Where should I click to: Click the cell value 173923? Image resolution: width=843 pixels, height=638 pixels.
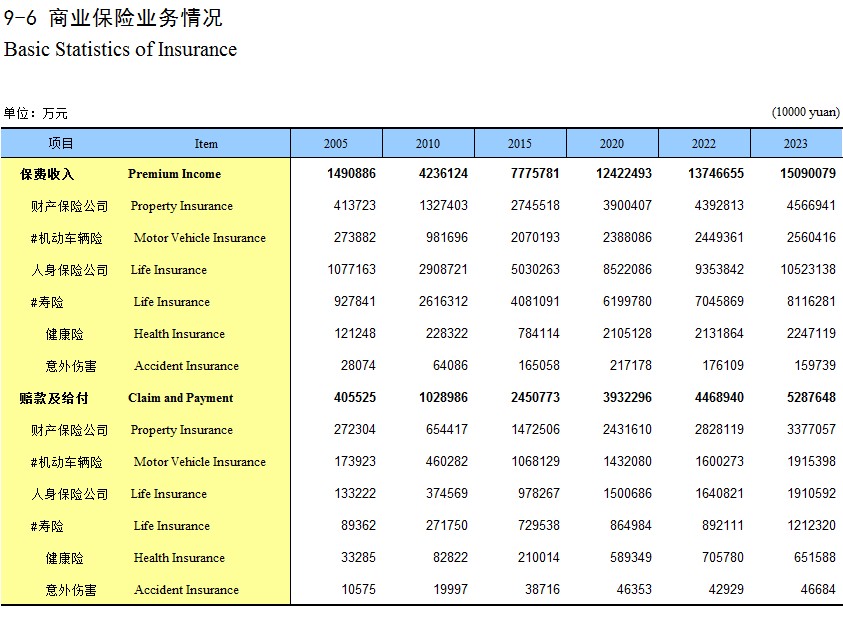(x=355, y=462)
